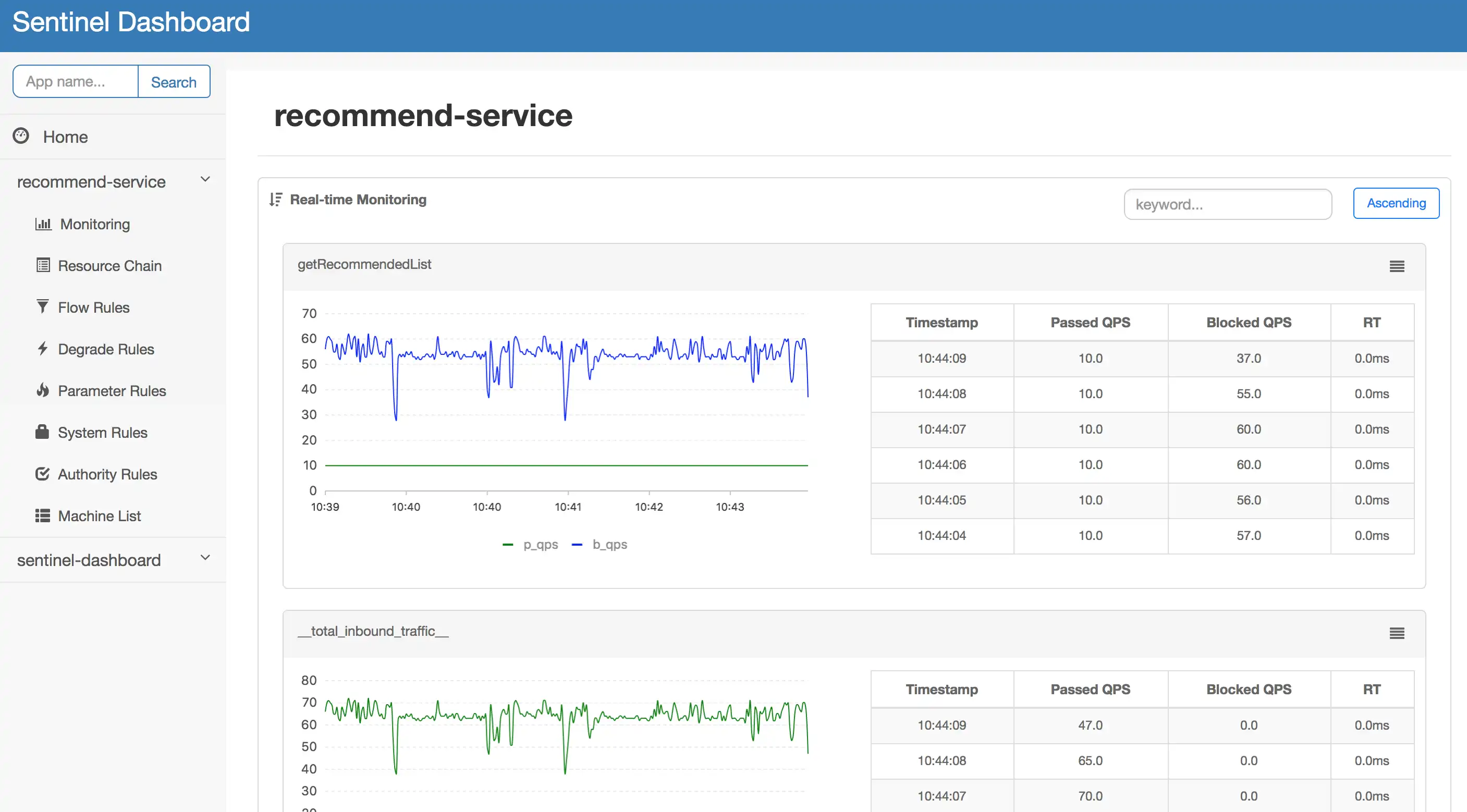Click the App name input field
This screenshot has width=1467, height=812.
tap(75, 81)
